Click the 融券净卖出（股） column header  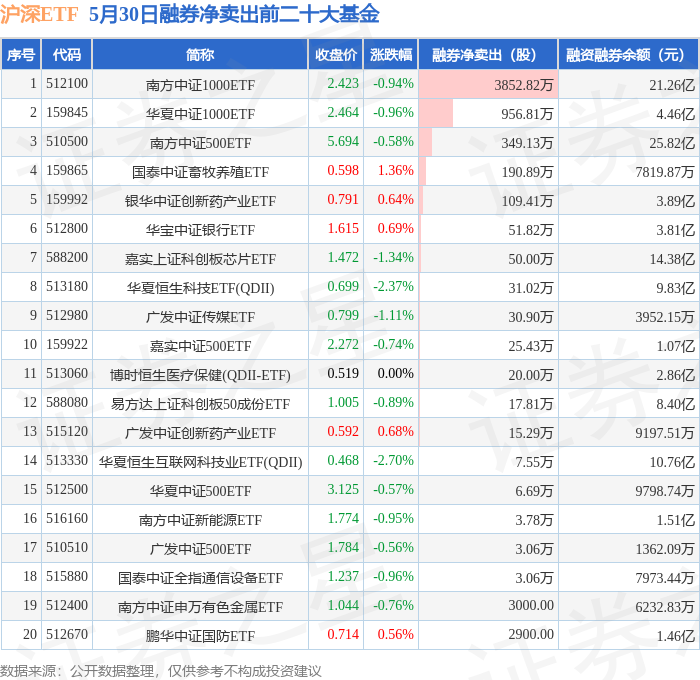(488, 54)
